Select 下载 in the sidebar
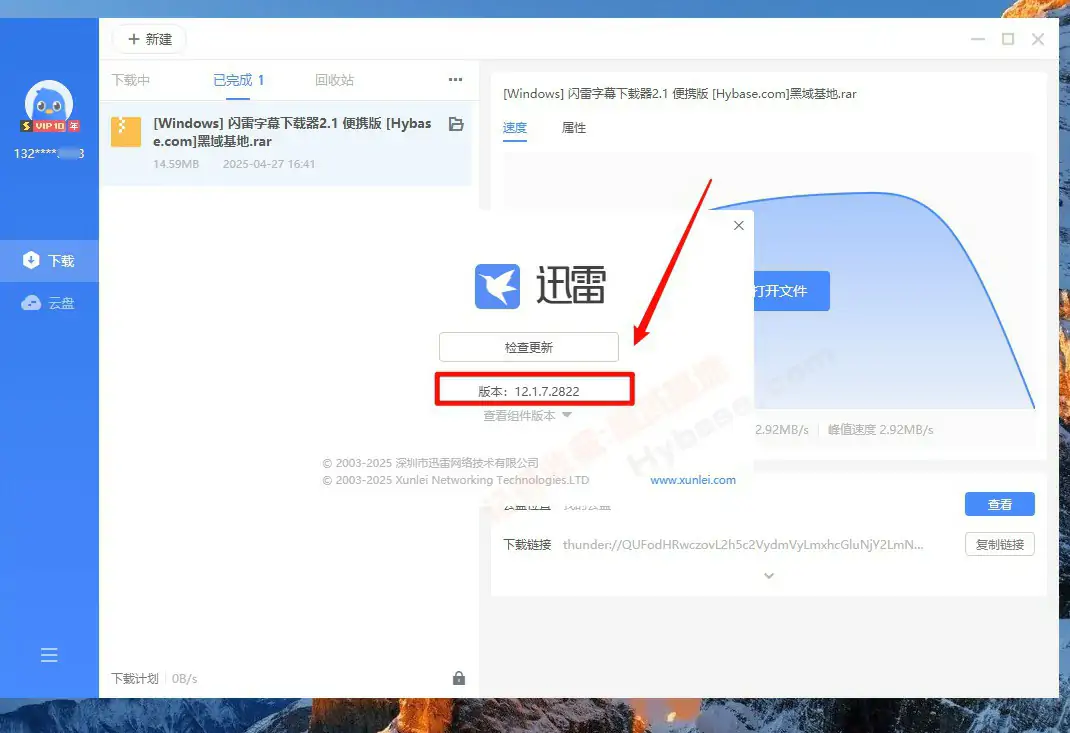Screen dimensions: 1070x733 pos(49,261)
